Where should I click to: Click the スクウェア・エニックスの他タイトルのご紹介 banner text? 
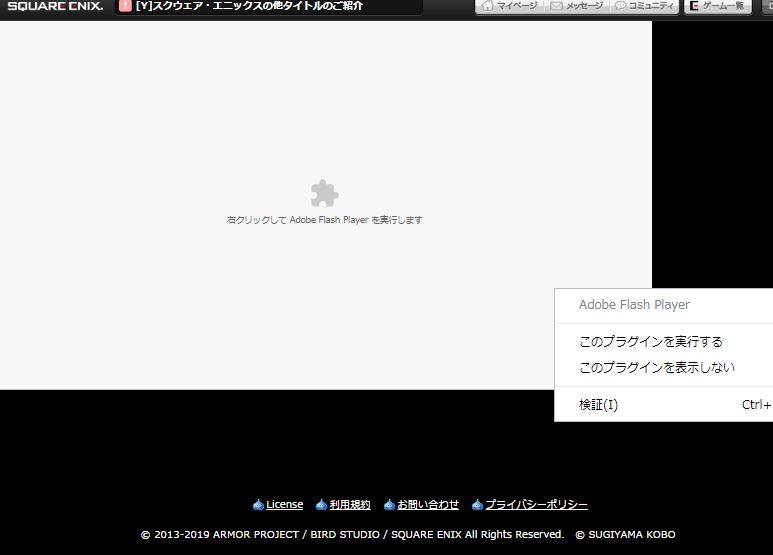[x=249, y=6]
